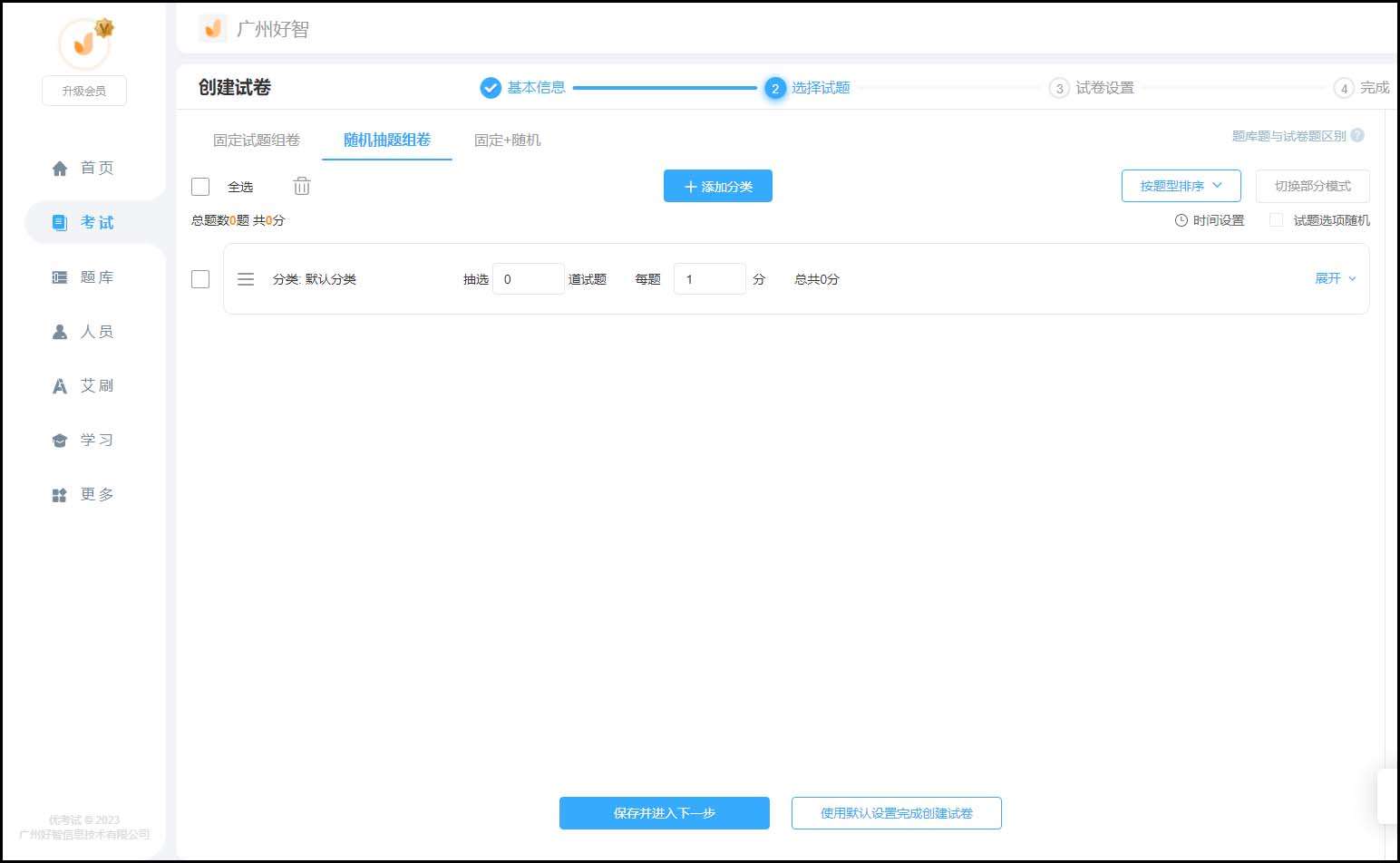
Task: Click the 添加分类 button
Action: (x=717, y=186)
